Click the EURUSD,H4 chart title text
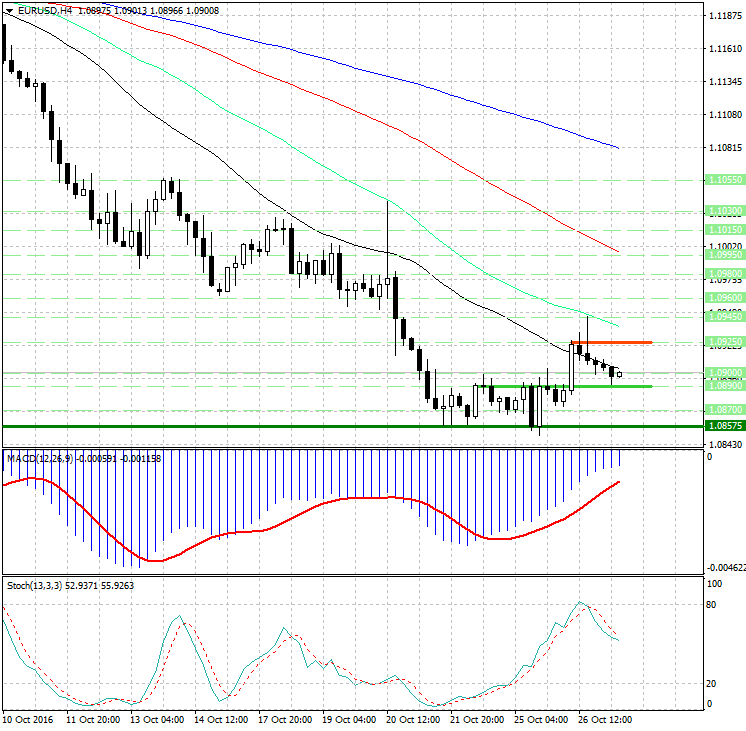 pyautogui.click(x=45, y=10)
